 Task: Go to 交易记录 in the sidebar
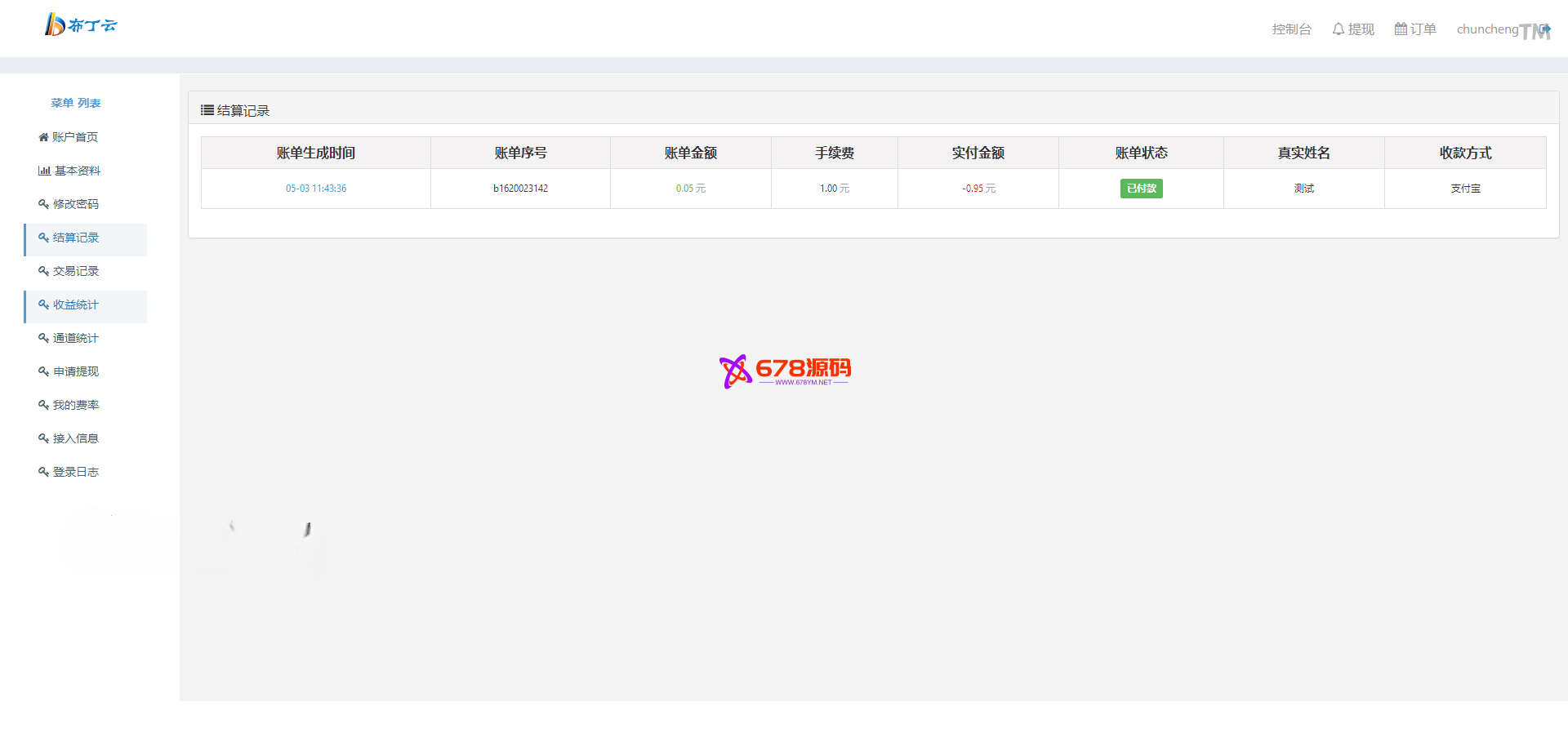pos(76,271)
